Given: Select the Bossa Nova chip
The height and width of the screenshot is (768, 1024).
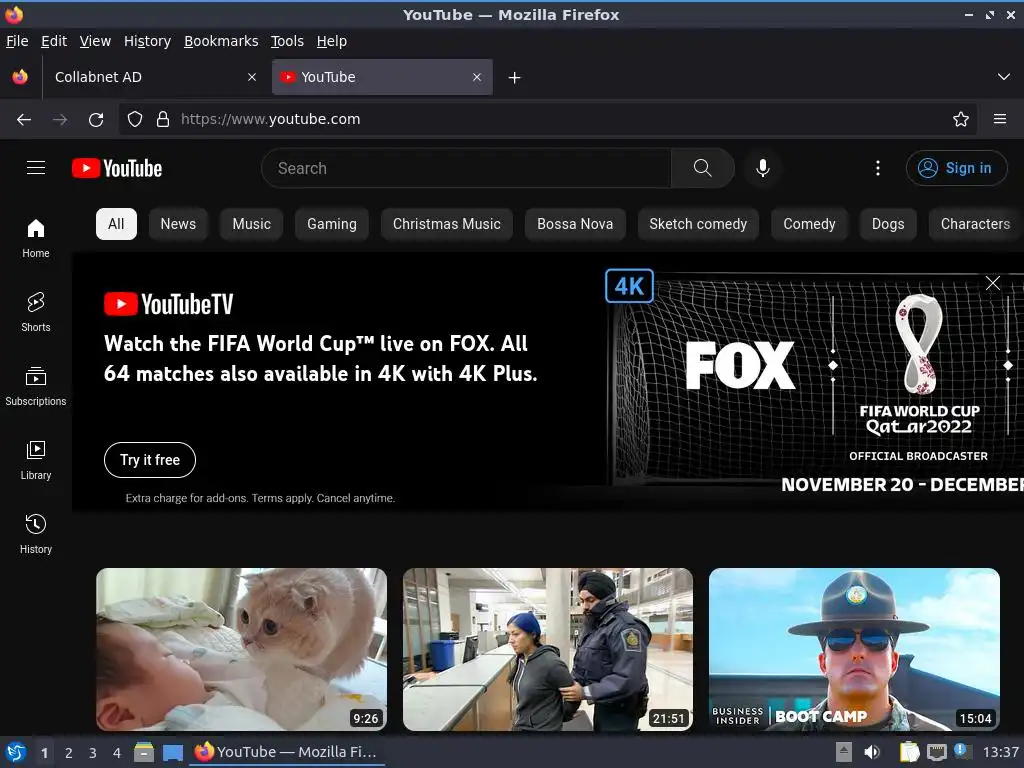Looking at the screenshot, I should (575, 224).
